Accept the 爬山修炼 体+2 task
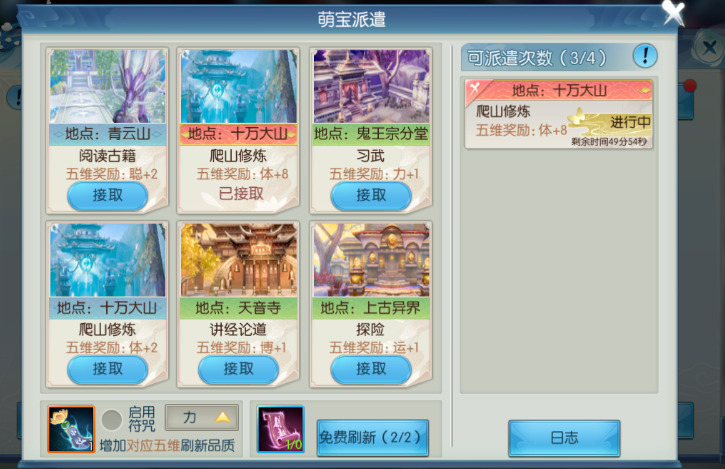 coord(107,369)
